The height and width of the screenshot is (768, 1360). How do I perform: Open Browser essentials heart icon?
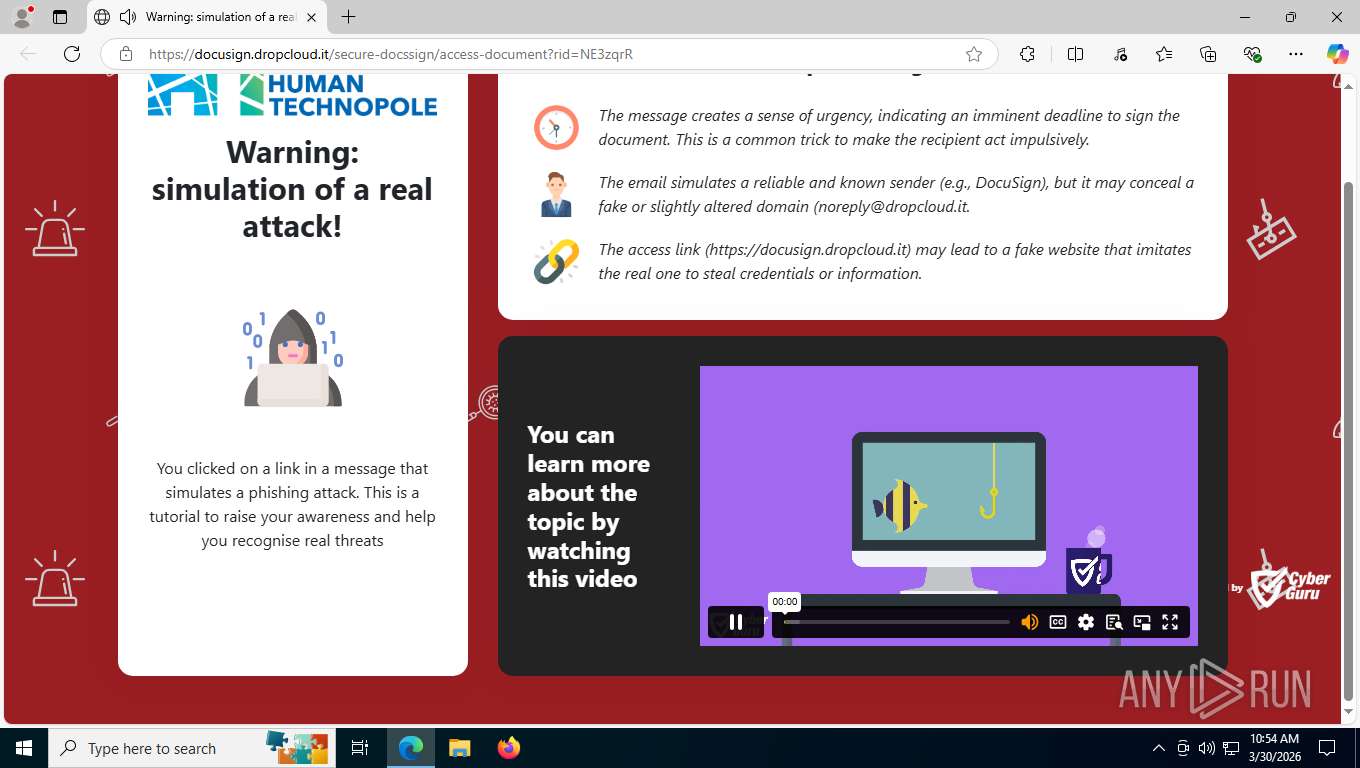coord(1252,54)
